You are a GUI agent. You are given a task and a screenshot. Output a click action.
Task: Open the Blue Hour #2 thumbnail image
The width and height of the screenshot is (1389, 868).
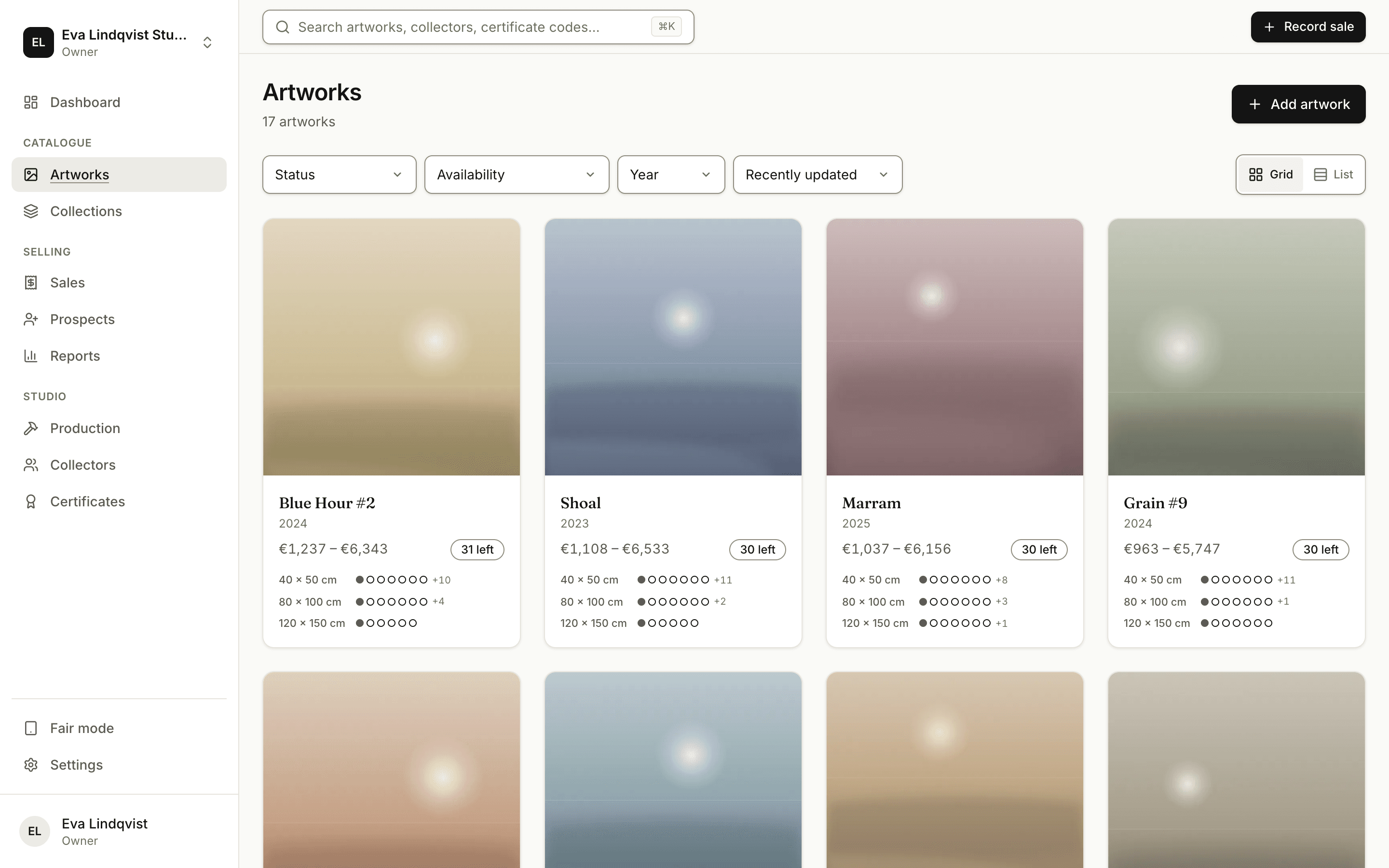392,347
